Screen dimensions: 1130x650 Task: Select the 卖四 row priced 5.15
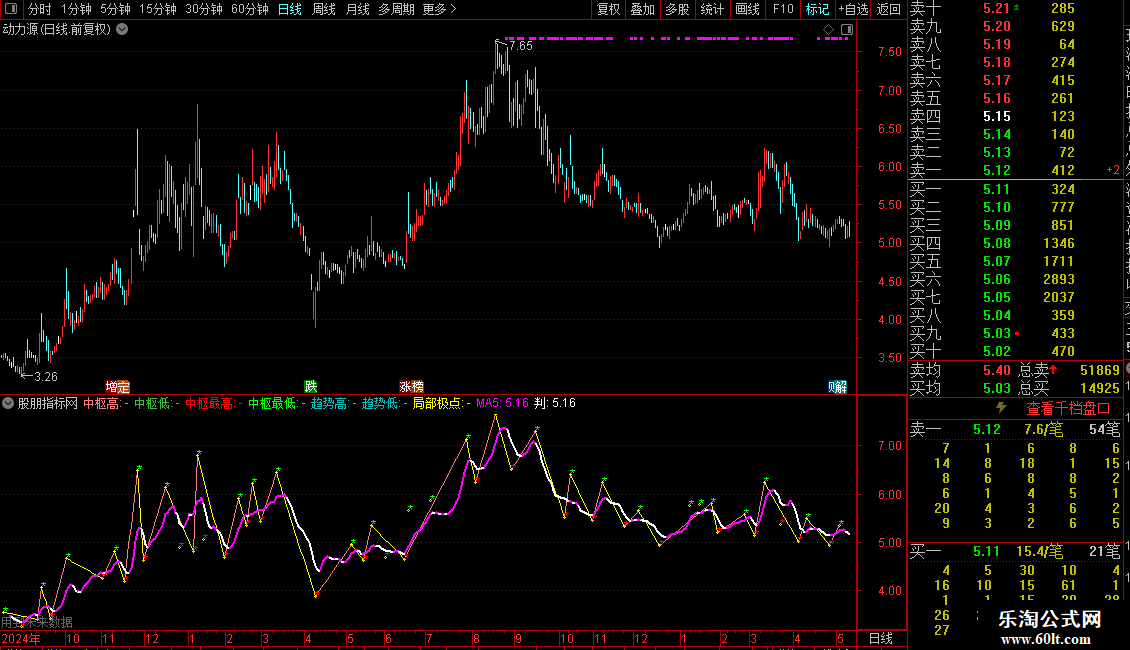(x=1015, y=117)
